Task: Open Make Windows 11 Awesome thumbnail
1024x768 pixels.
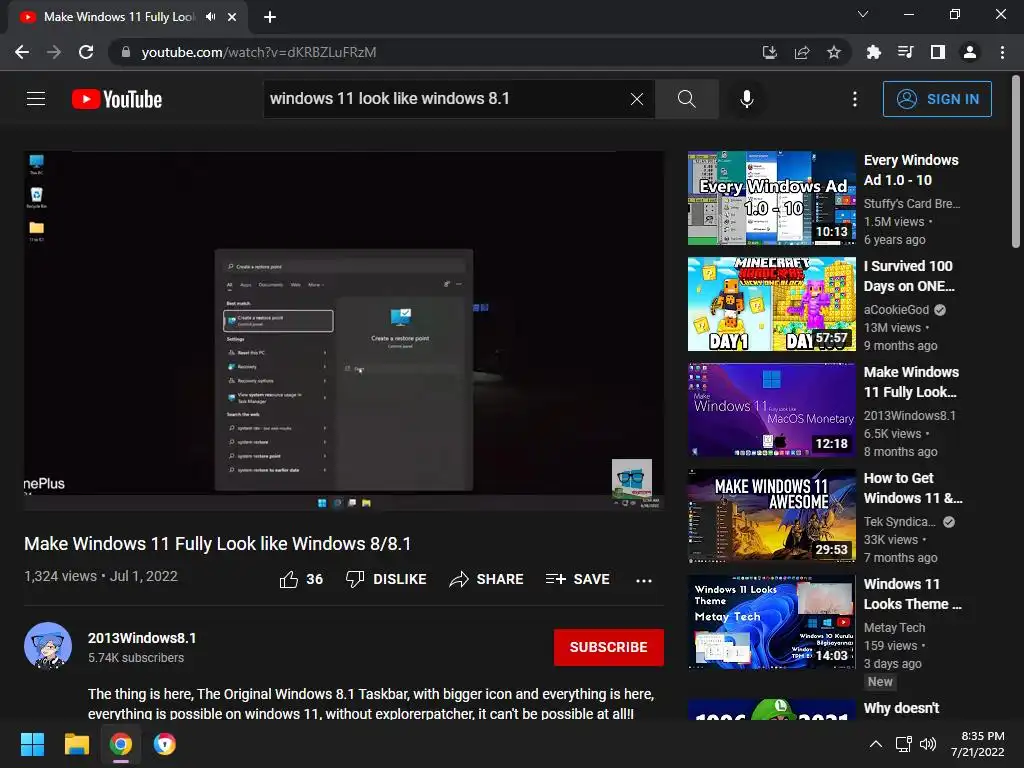Action: (x=771, y=516)
